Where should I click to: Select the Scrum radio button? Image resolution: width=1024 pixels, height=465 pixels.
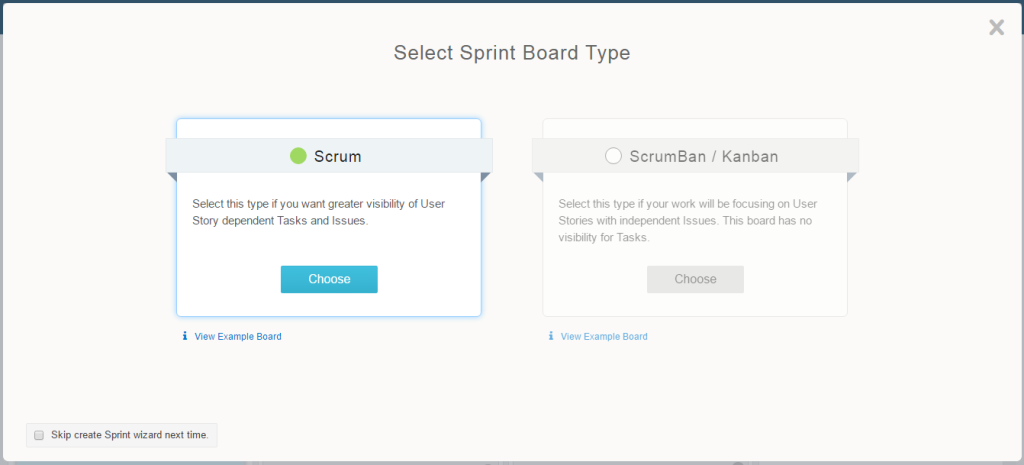(298, 156)
